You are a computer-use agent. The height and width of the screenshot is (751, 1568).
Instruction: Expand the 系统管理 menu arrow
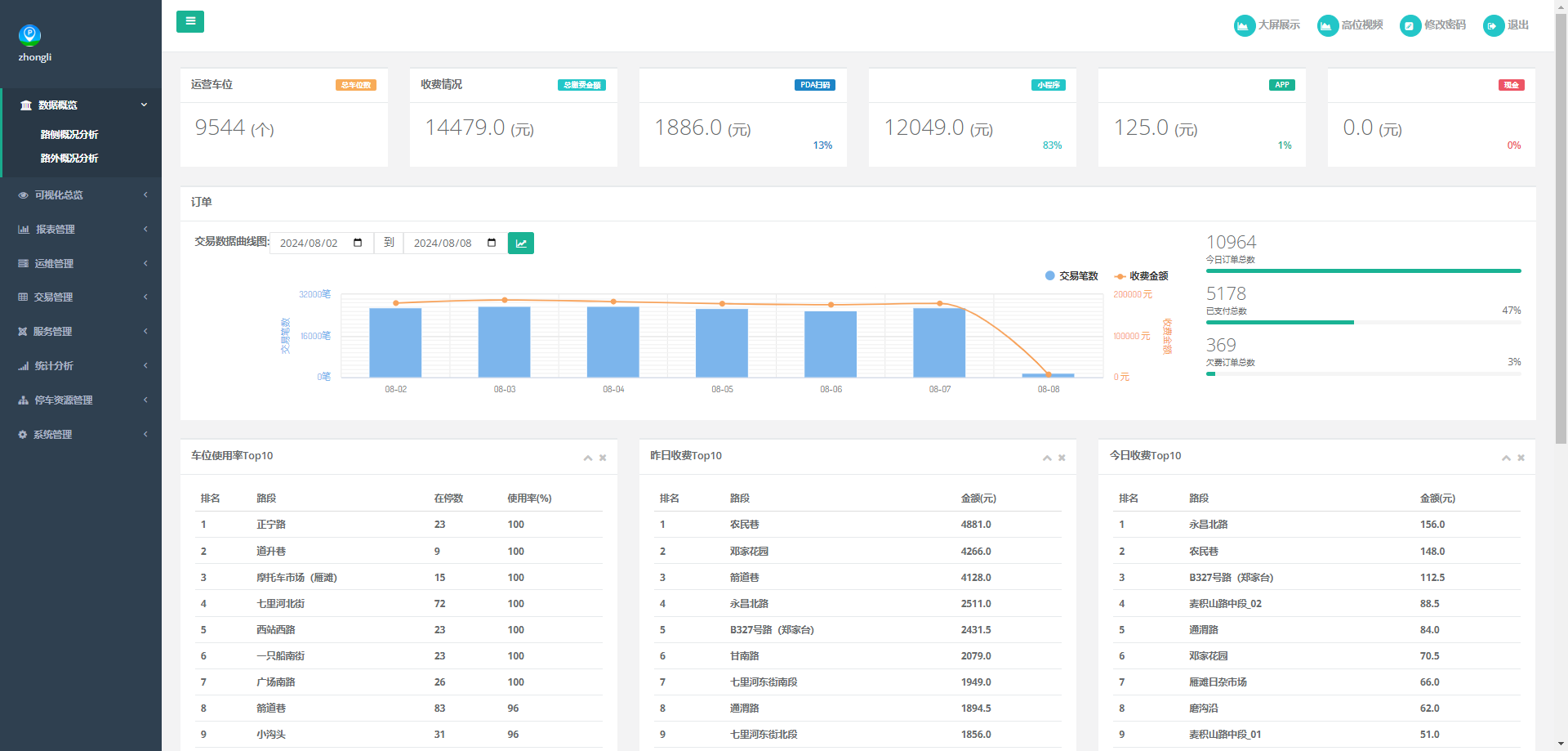145,434
